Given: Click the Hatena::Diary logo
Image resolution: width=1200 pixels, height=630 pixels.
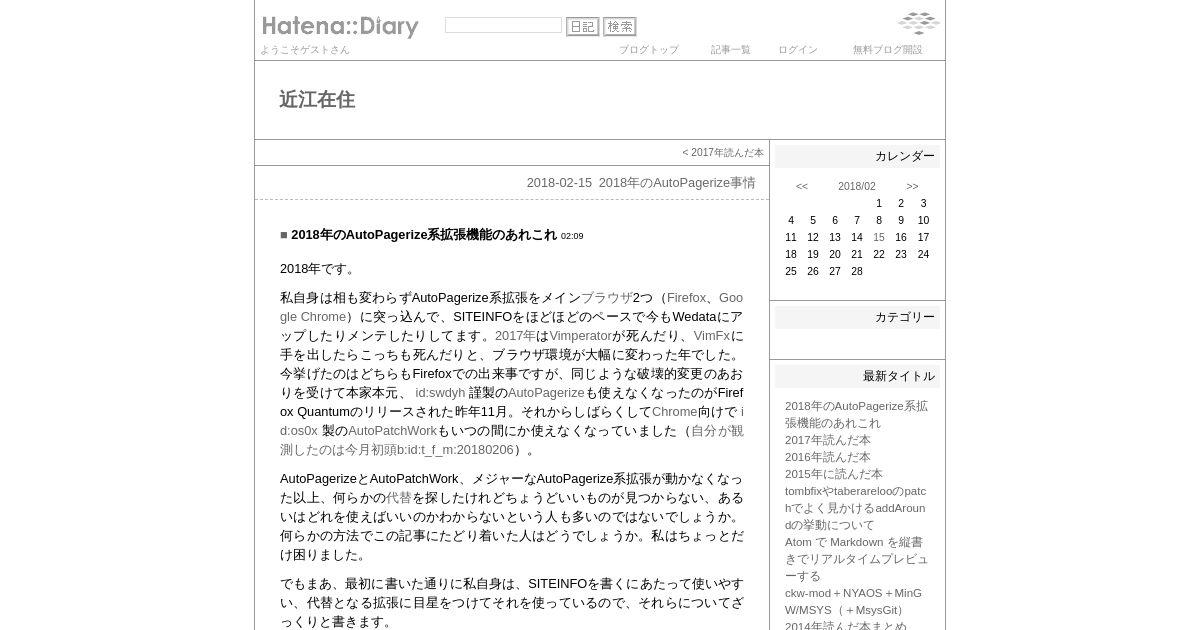Looking at the screenshot, I should tap(340, 27).
